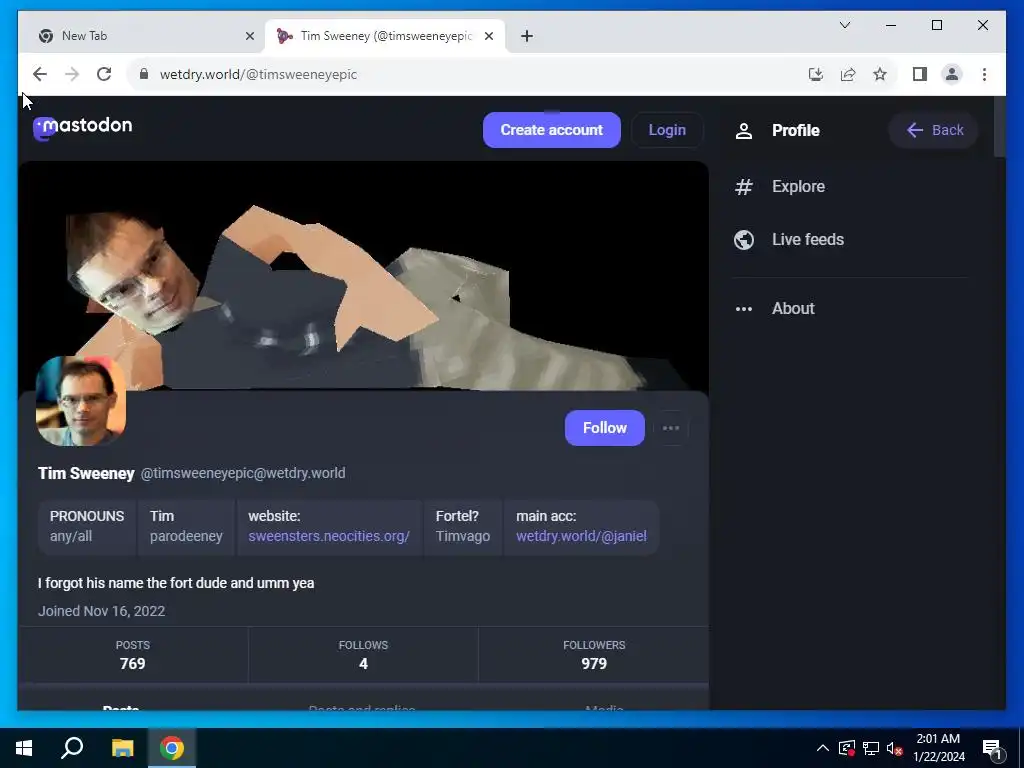Click the Chrome taskbar icon
This screenshot has height=768, width=1024.
click(172, 748)
